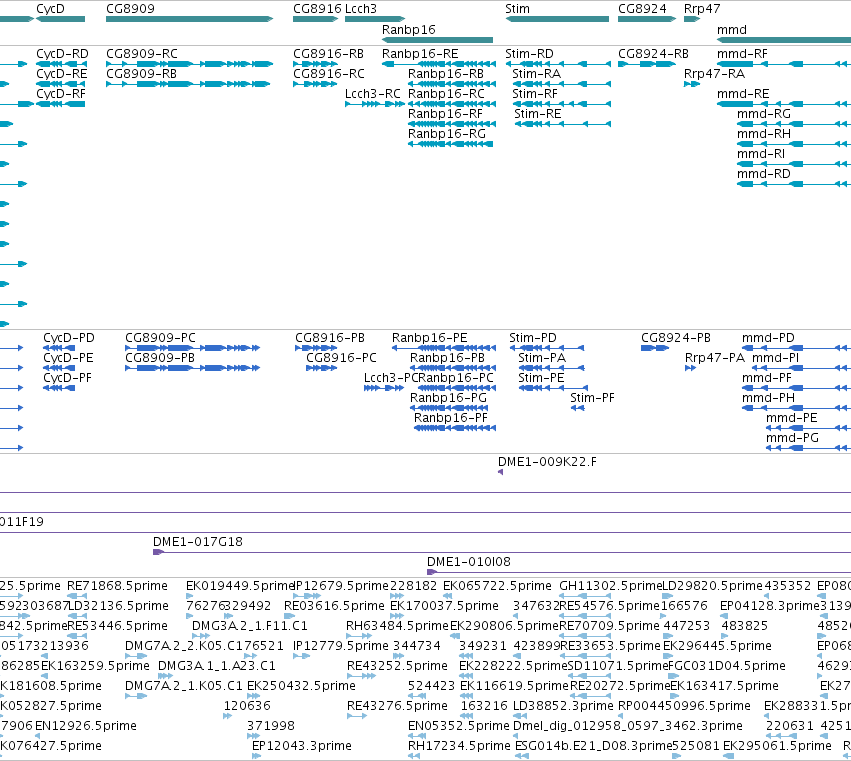851x761 pixels.
Task: Click the CG8909-RB transcript
Action: click(188, 84)
